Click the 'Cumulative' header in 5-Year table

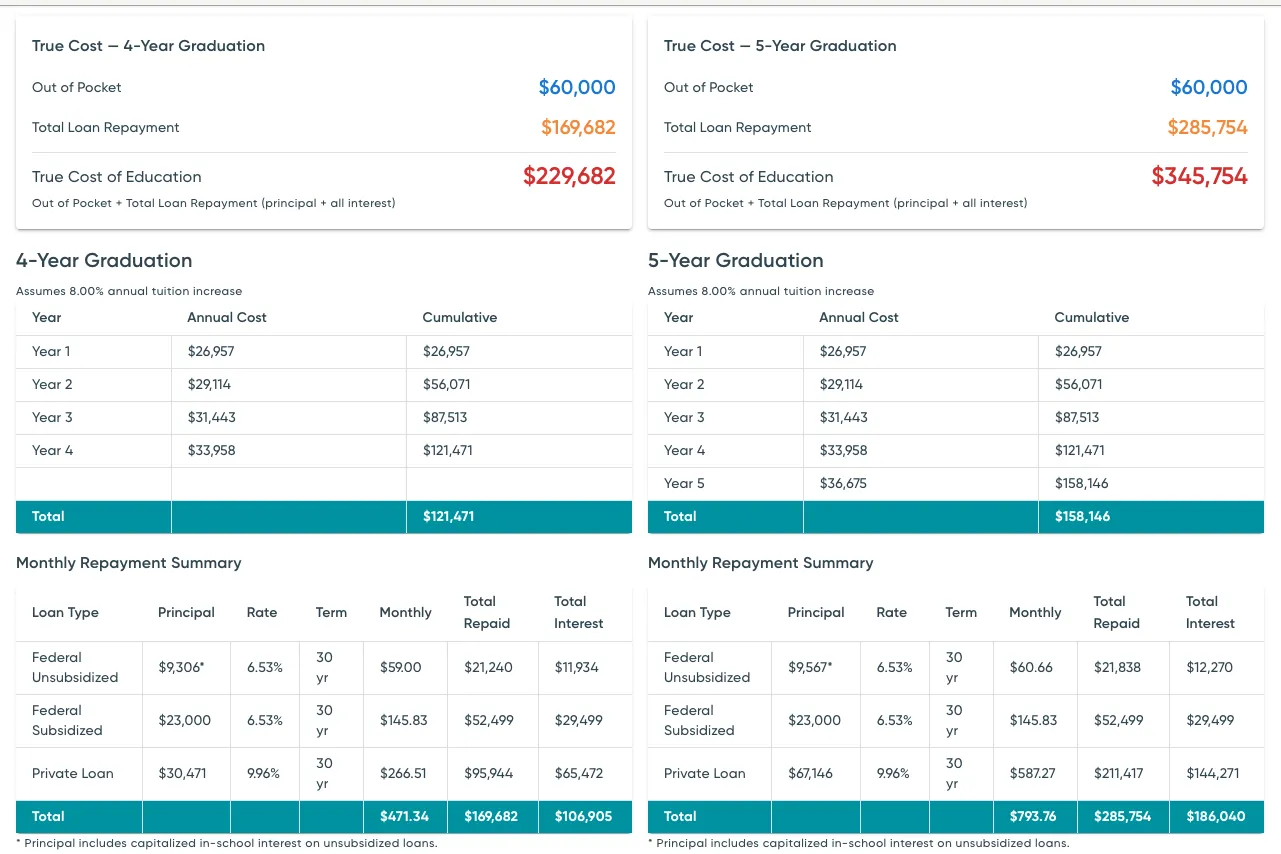(x=1092, y=318)
